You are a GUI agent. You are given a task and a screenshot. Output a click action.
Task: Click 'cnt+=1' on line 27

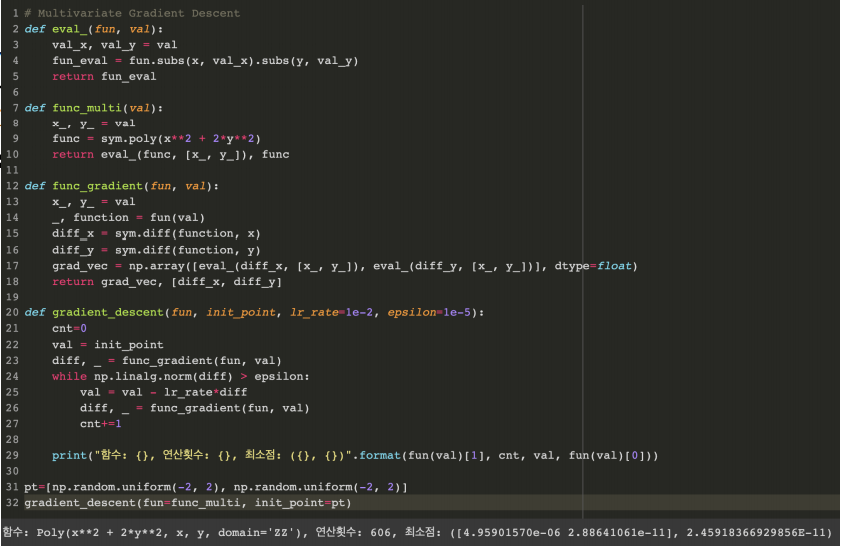pos(101,424)
